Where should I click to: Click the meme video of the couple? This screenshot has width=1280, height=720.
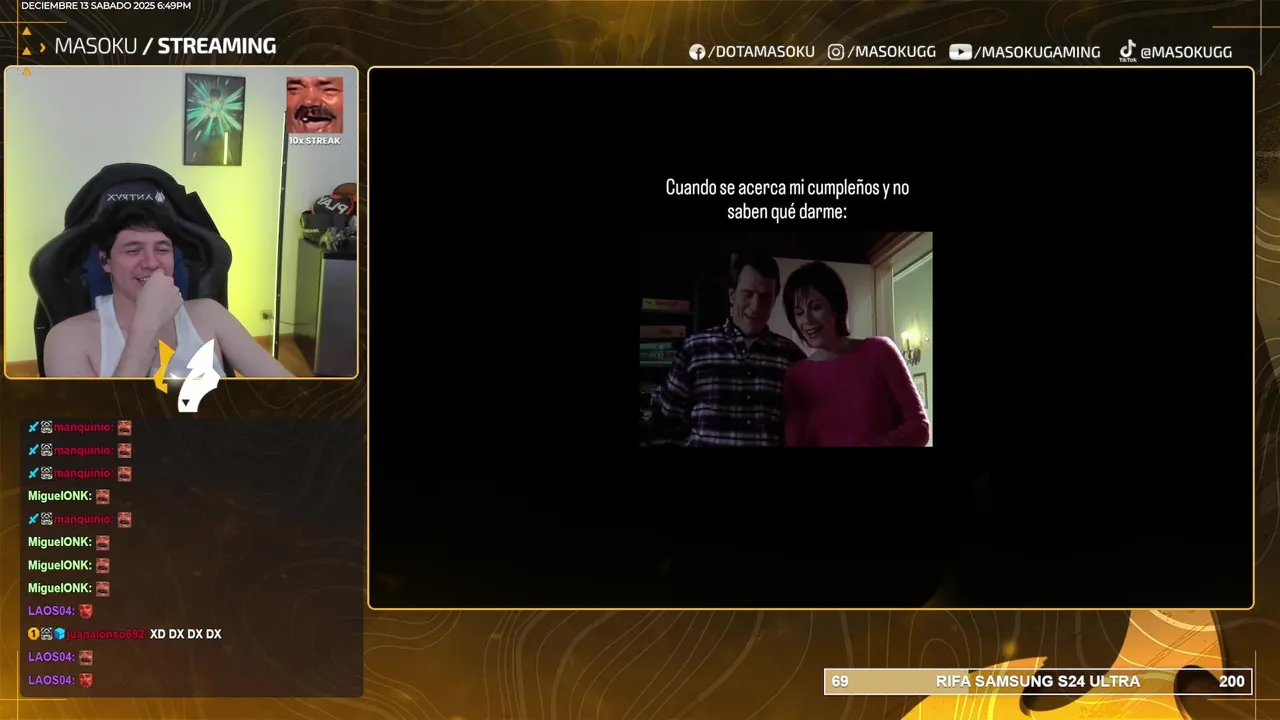(786, 339)
